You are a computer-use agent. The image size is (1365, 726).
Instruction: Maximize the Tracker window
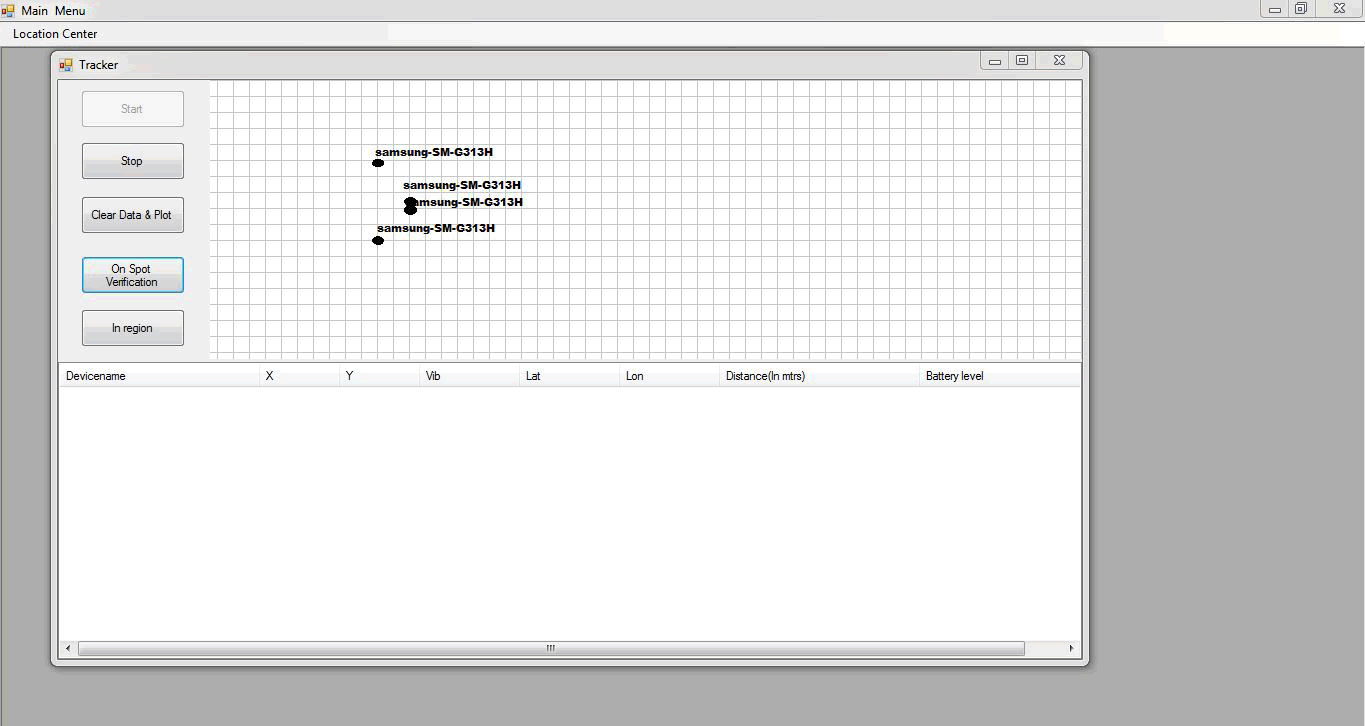(1022, 61)
